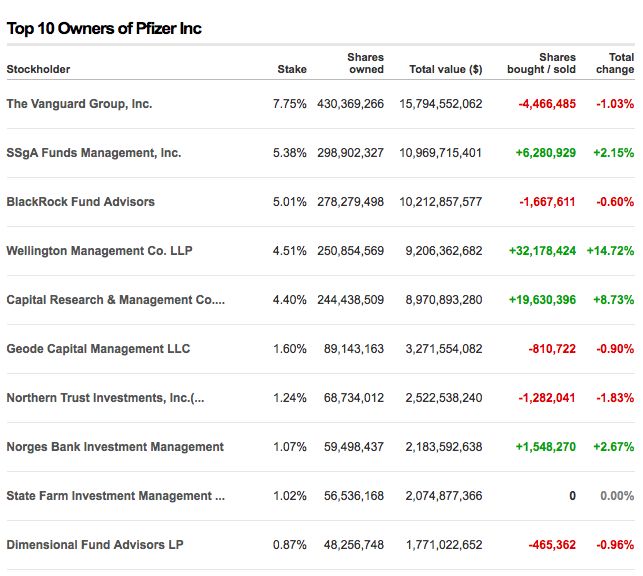Click total value 9,206,362,682
The width and height of the screenshot is (643, 576).
(x=444, y=251)
